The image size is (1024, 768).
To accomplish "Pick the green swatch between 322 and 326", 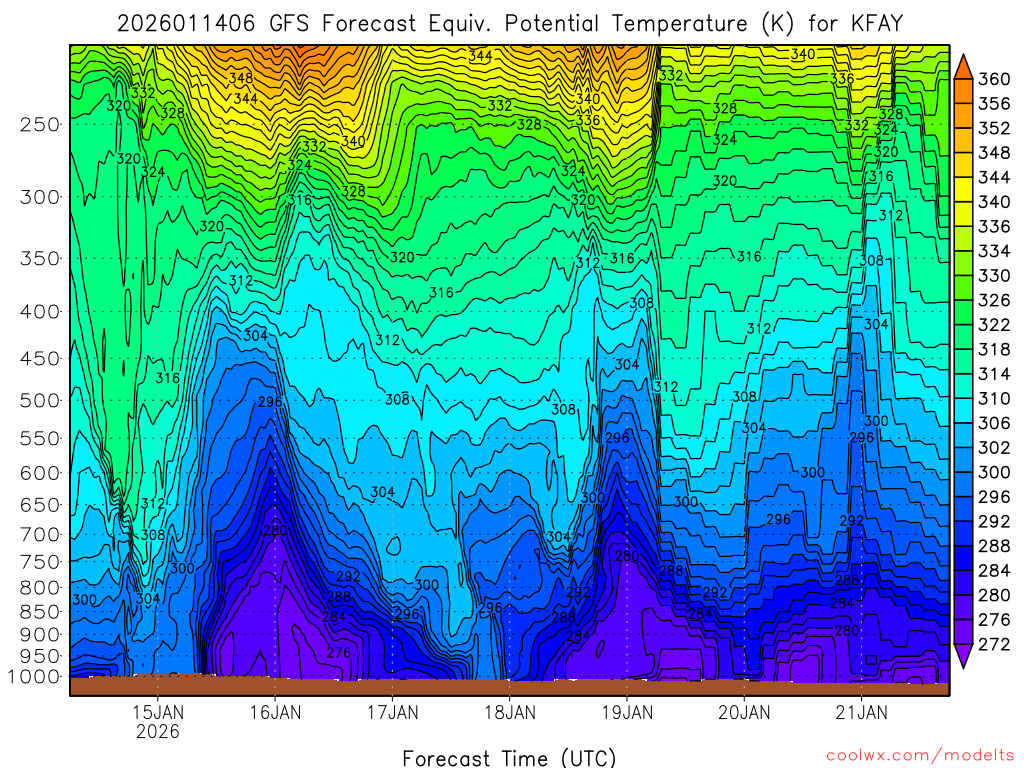I will 963,313.
